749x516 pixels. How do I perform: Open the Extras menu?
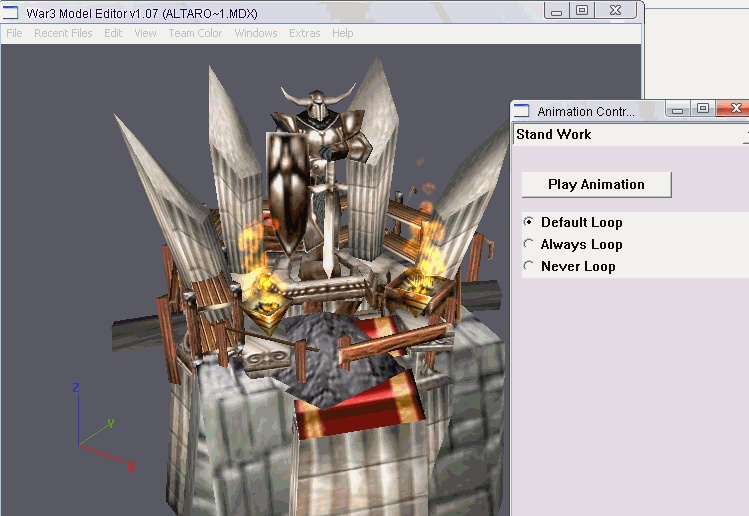pos(304,33)
